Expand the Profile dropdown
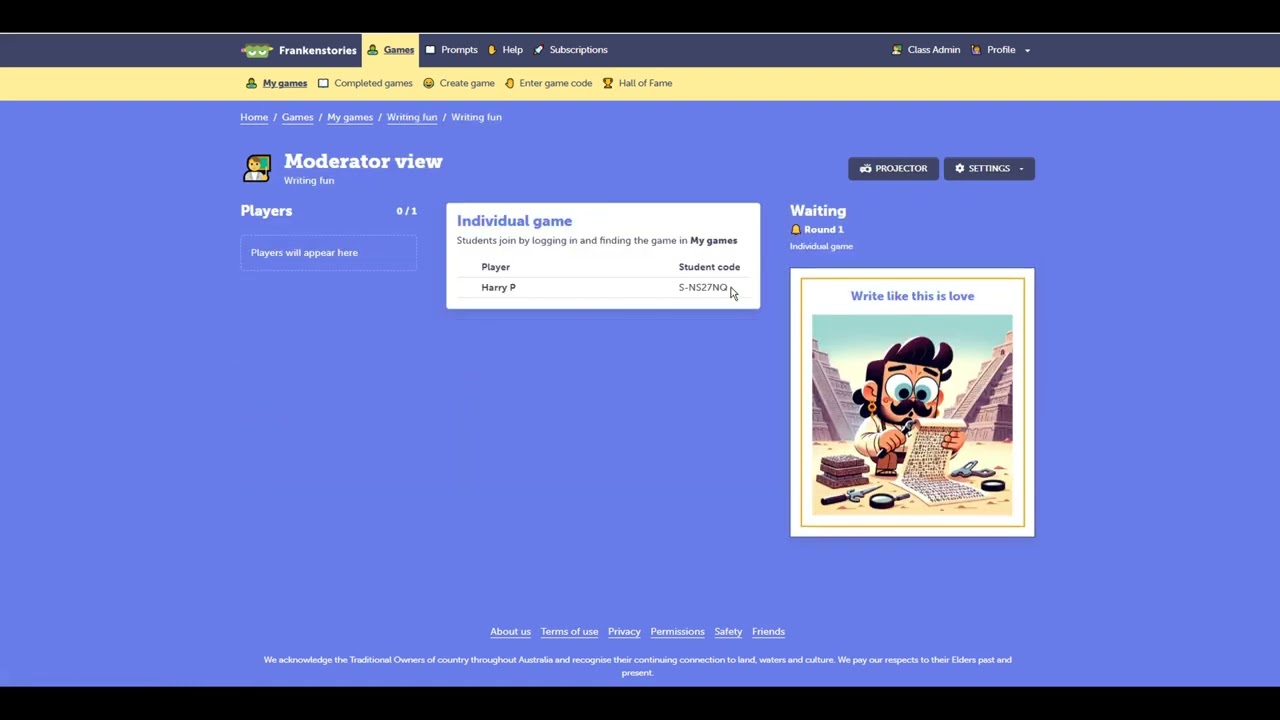 (1001, 50)
